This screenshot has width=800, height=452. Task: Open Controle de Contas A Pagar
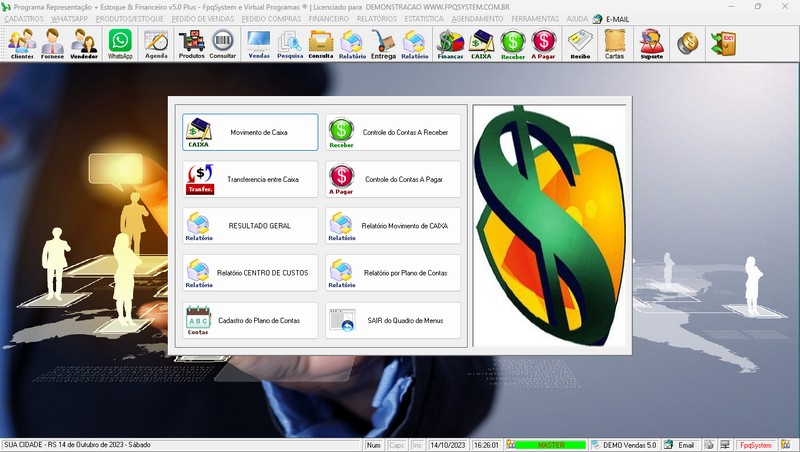pyautogui.click(x=393, y=179)
